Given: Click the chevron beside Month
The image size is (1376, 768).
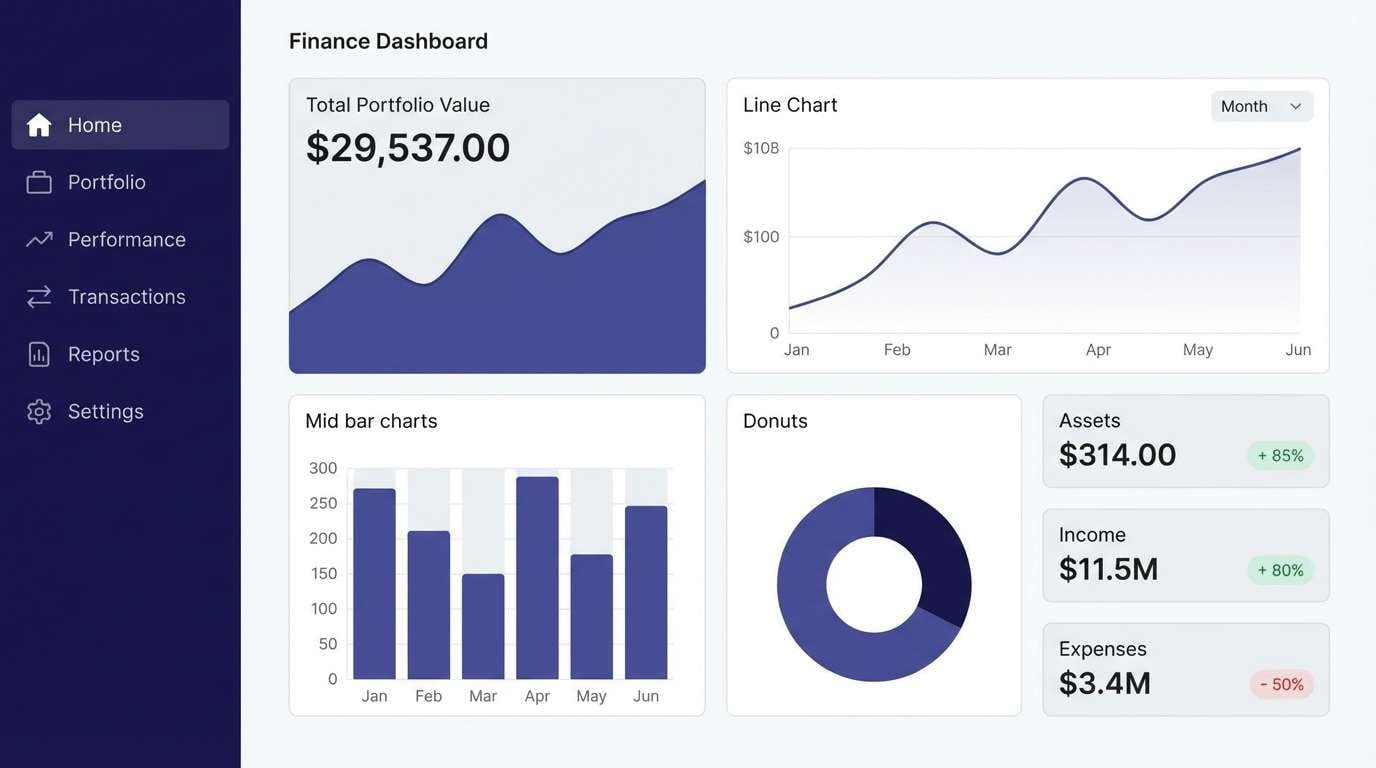Looking at the screenshot, I should point(1296,106).
